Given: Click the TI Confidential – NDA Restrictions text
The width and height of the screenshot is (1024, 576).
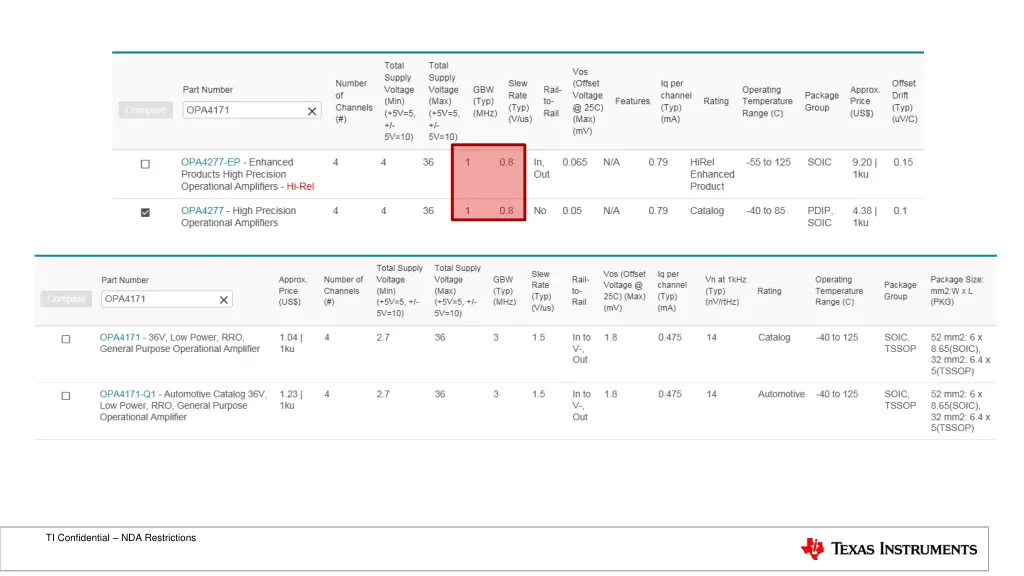Looking at the screenshot, I should (121, 537).
